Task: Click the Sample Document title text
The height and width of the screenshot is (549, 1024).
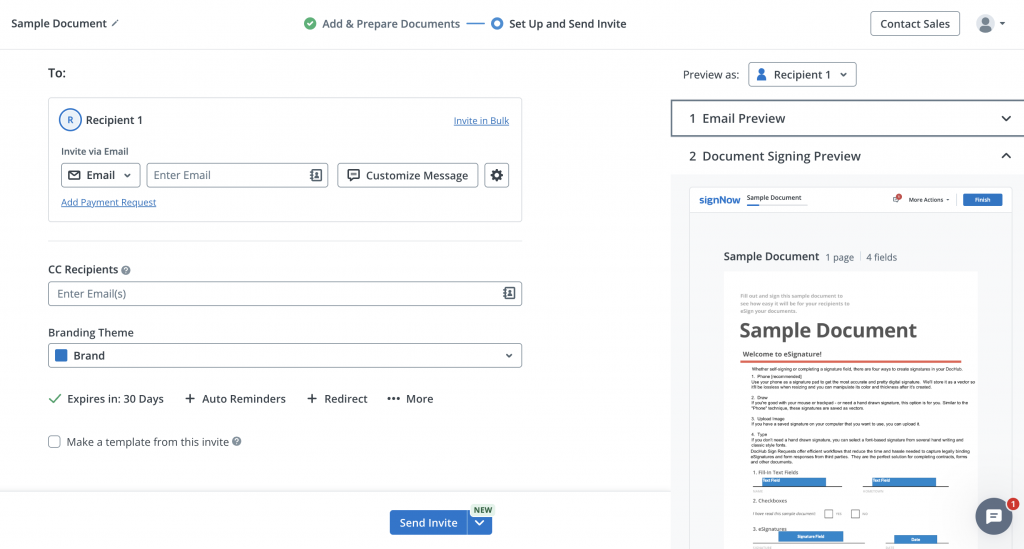Action: (x=59, y=24)
